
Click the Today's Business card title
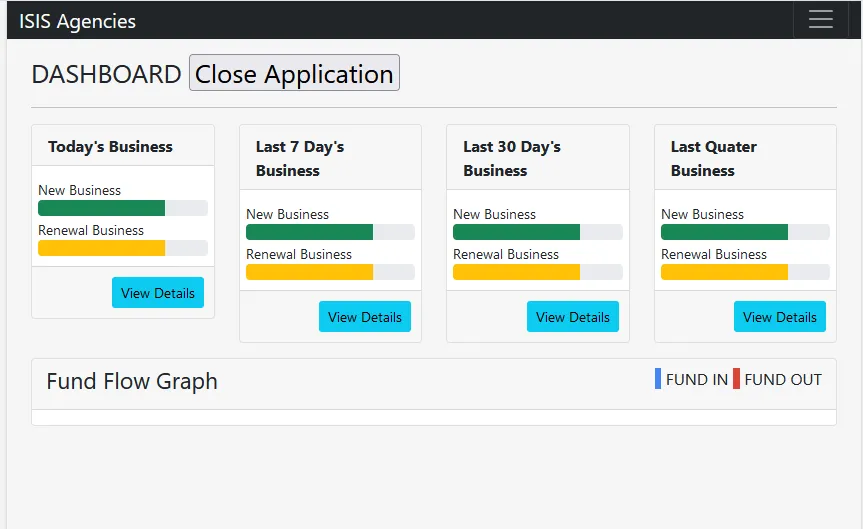[x=110, y=146]
